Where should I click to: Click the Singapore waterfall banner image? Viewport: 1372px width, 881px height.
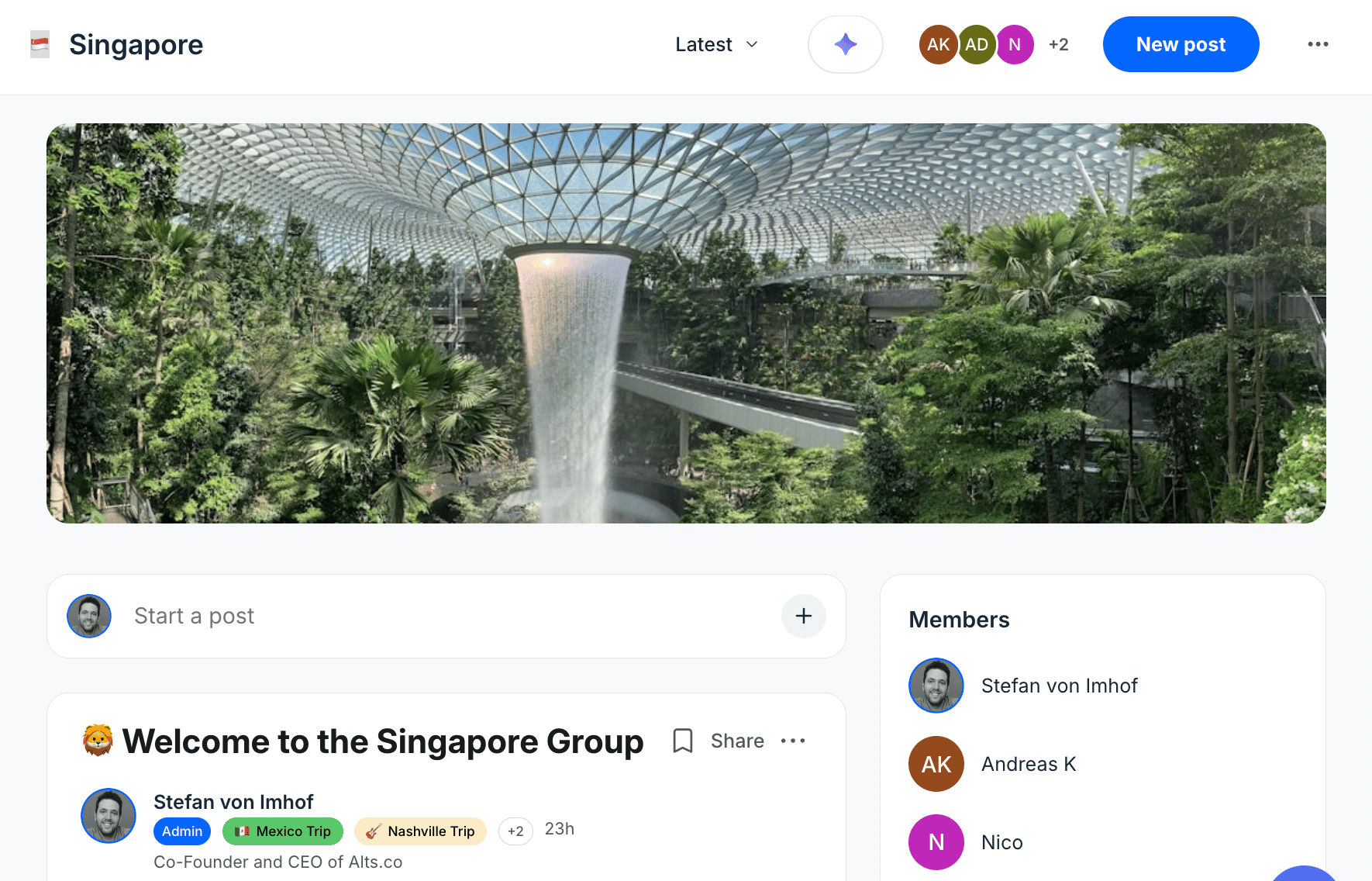click(686, 323)
